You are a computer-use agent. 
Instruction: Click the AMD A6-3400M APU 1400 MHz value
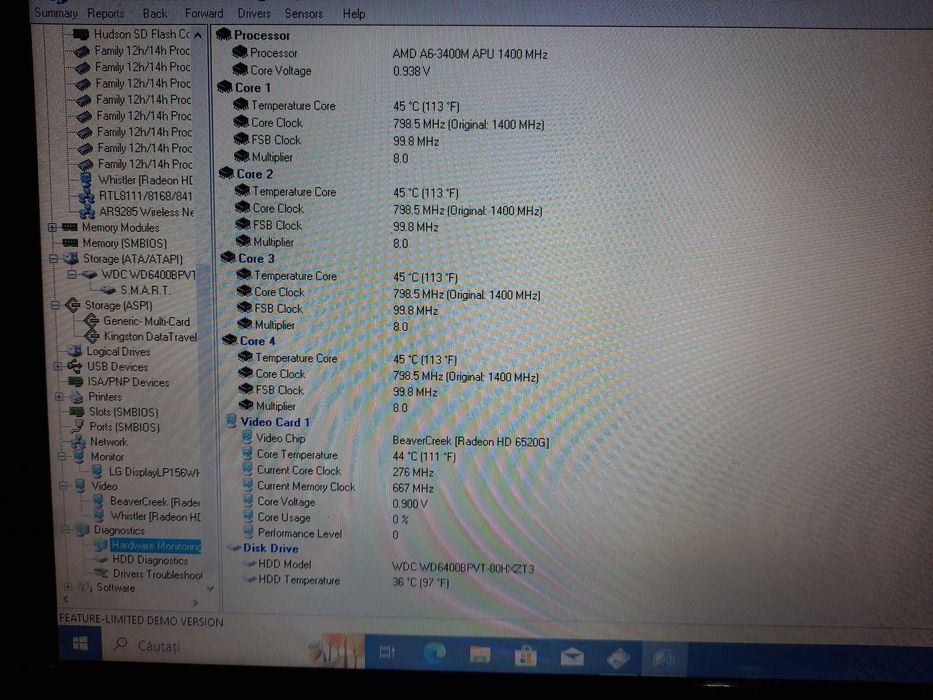(469, 54)
